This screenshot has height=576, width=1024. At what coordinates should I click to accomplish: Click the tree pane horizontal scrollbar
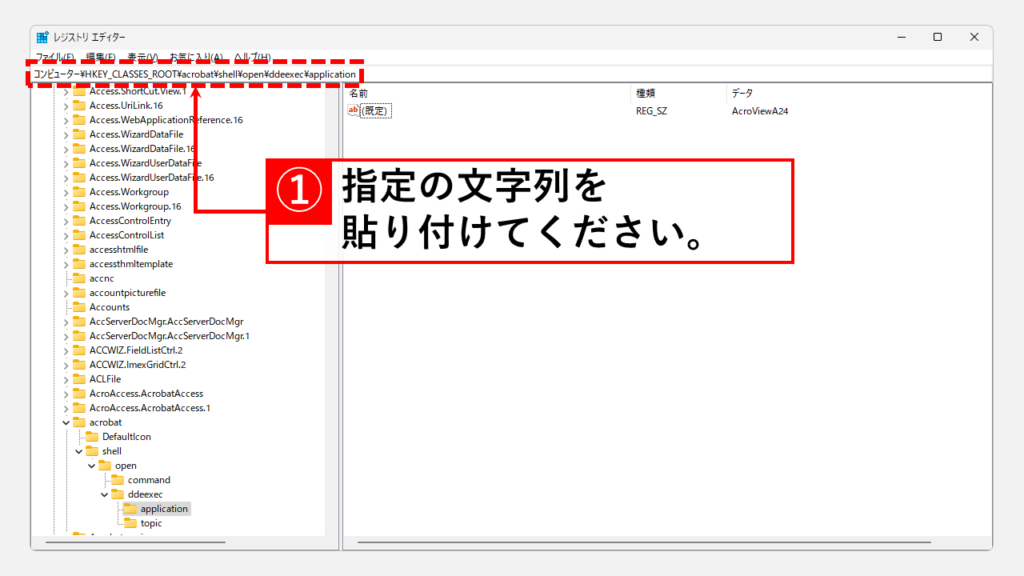click(x=180, y=543)
